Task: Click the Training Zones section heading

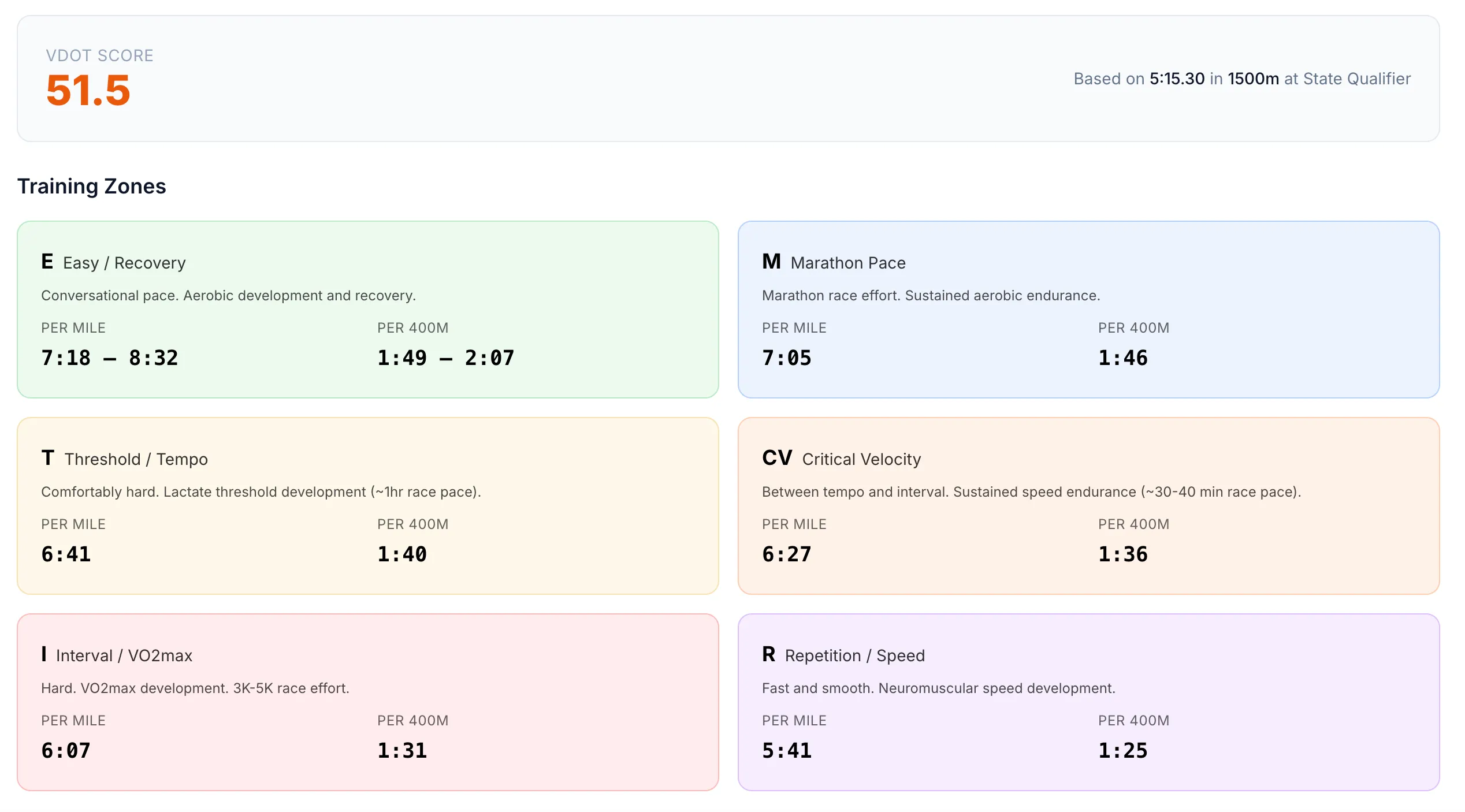Action: point(91,186)
